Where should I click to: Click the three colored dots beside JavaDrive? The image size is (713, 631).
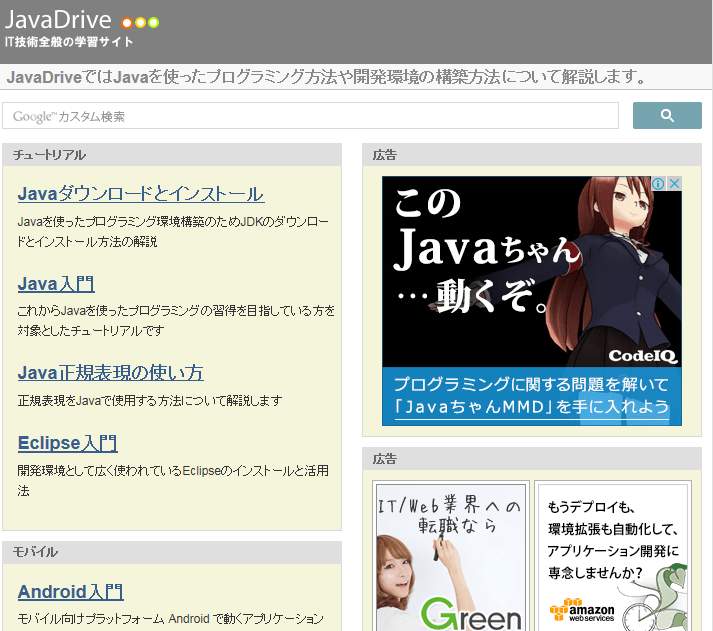140,23
